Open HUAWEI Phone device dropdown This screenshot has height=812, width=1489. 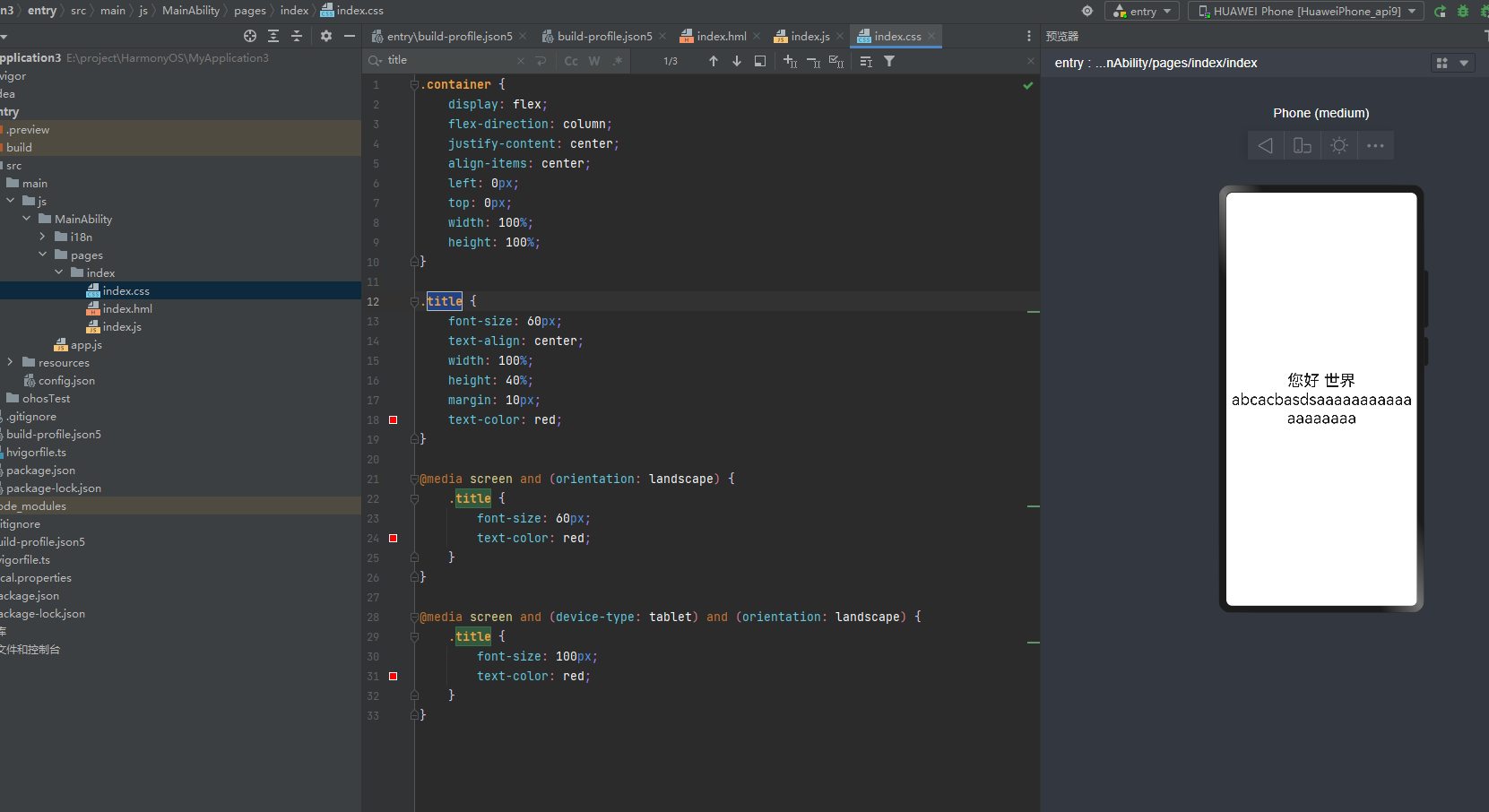[1306, 11]
